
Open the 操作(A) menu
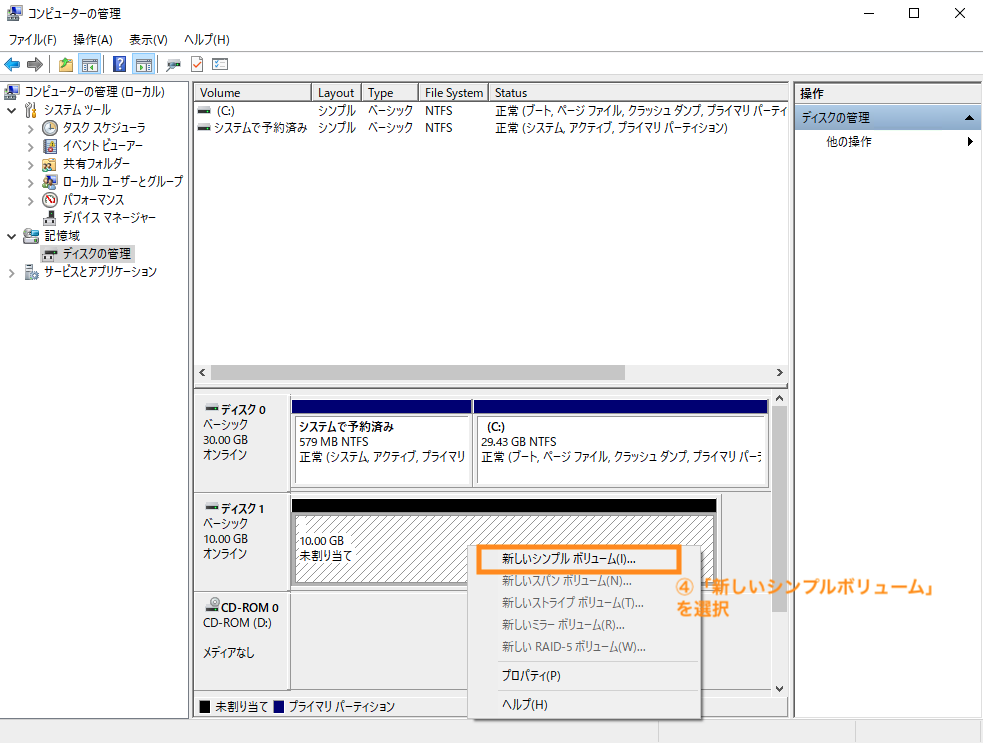tap(93, 40)
